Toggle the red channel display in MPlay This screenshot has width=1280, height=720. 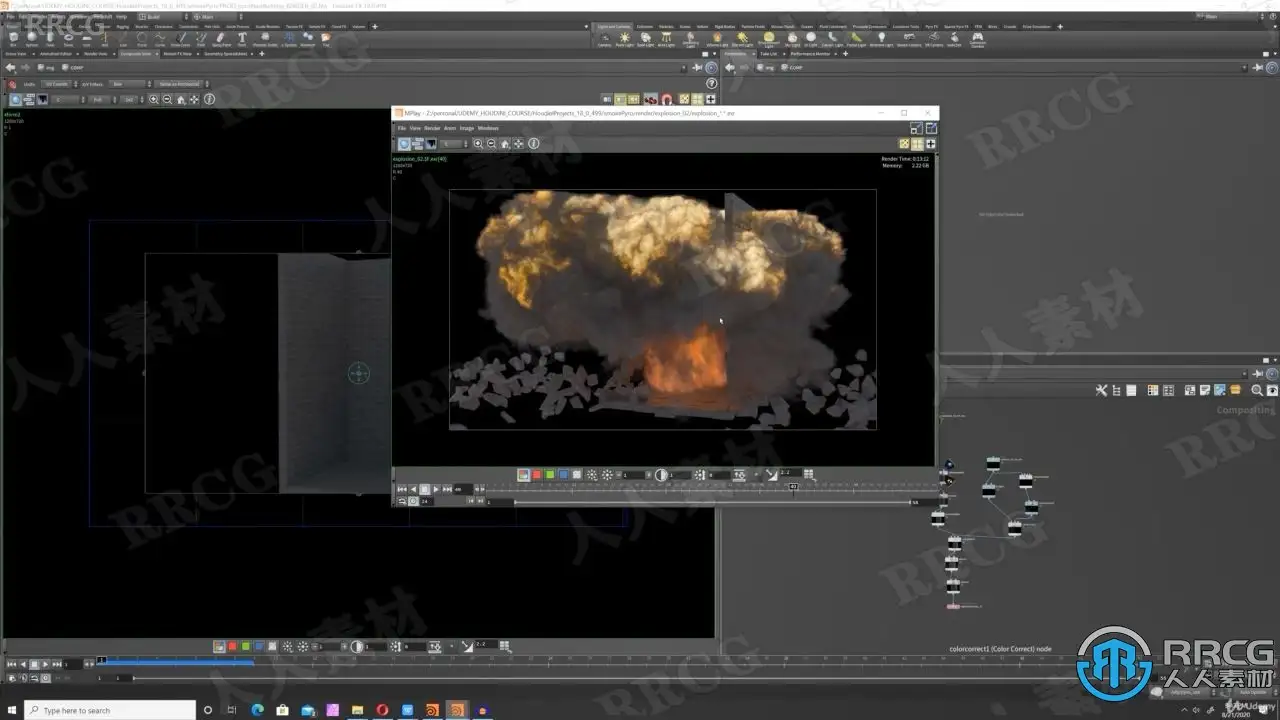tap(536, 475)
